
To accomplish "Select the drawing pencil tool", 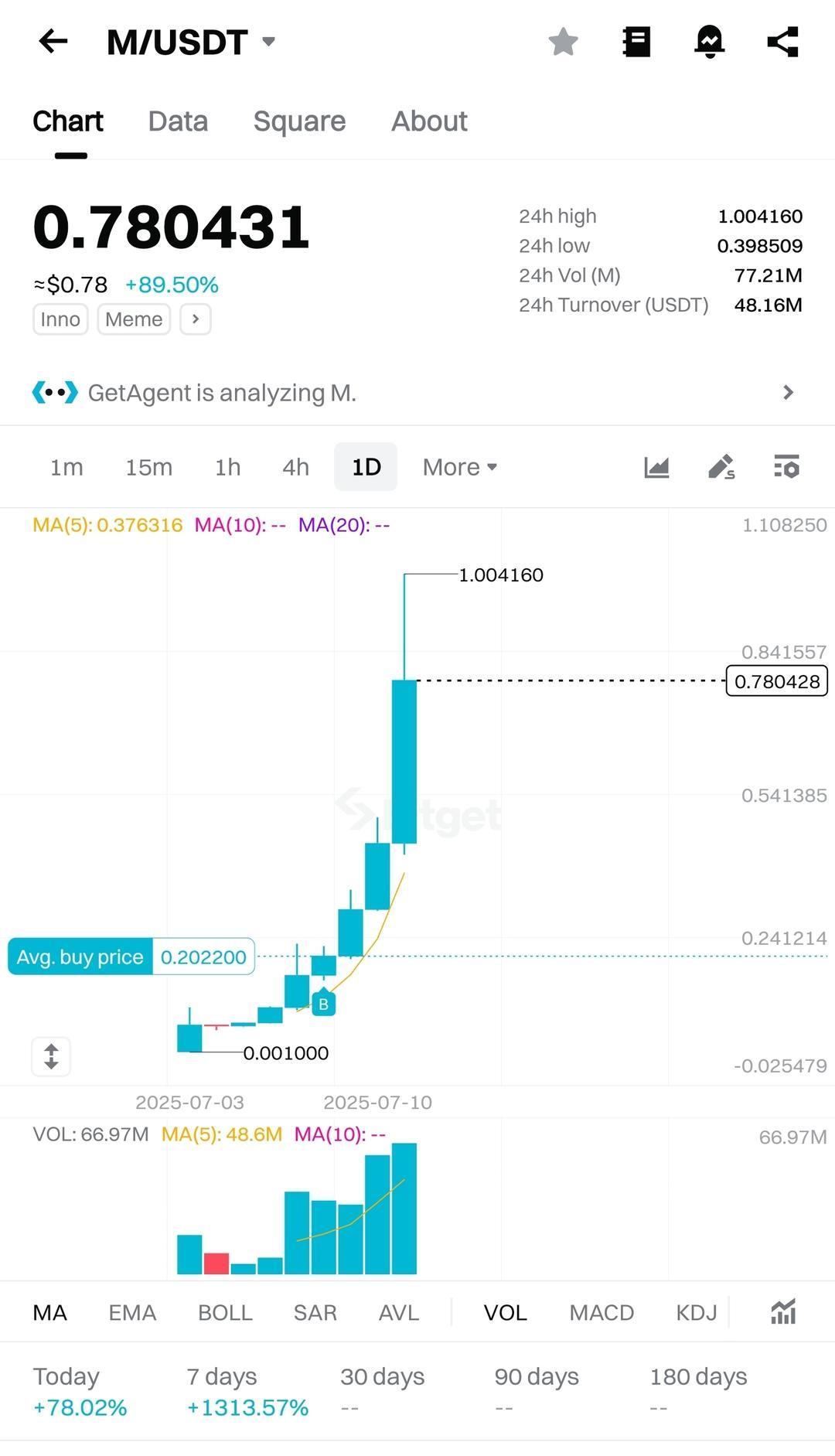I will click(721, 467).
